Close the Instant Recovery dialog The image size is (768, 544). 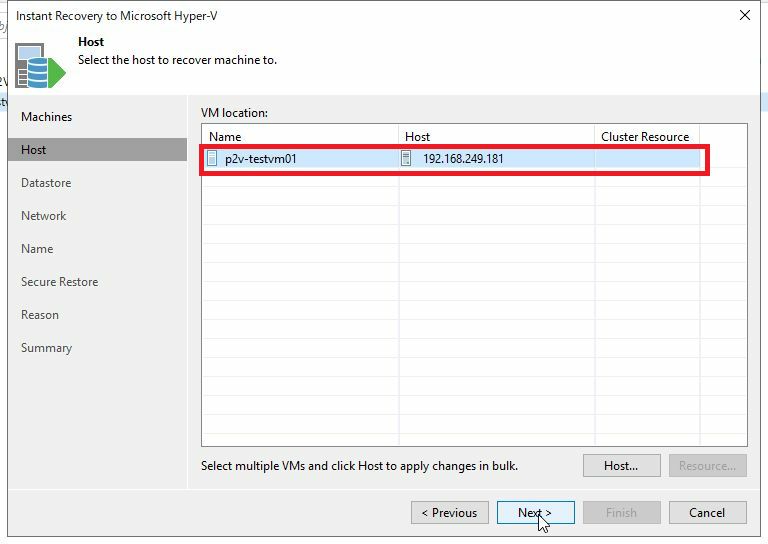click(x=744, y=16)
